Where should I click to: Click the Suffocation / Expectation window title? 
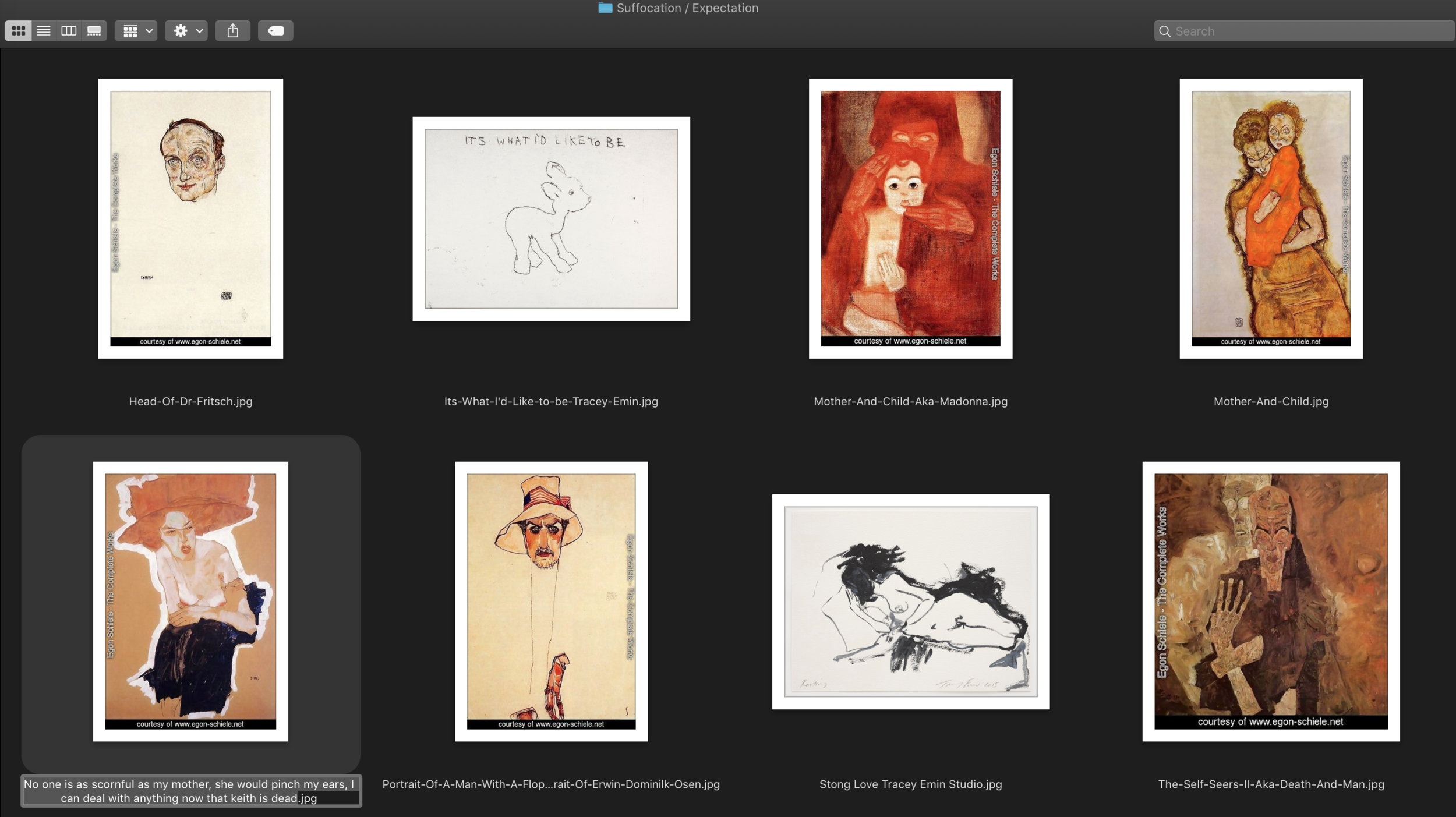point(687,8)
